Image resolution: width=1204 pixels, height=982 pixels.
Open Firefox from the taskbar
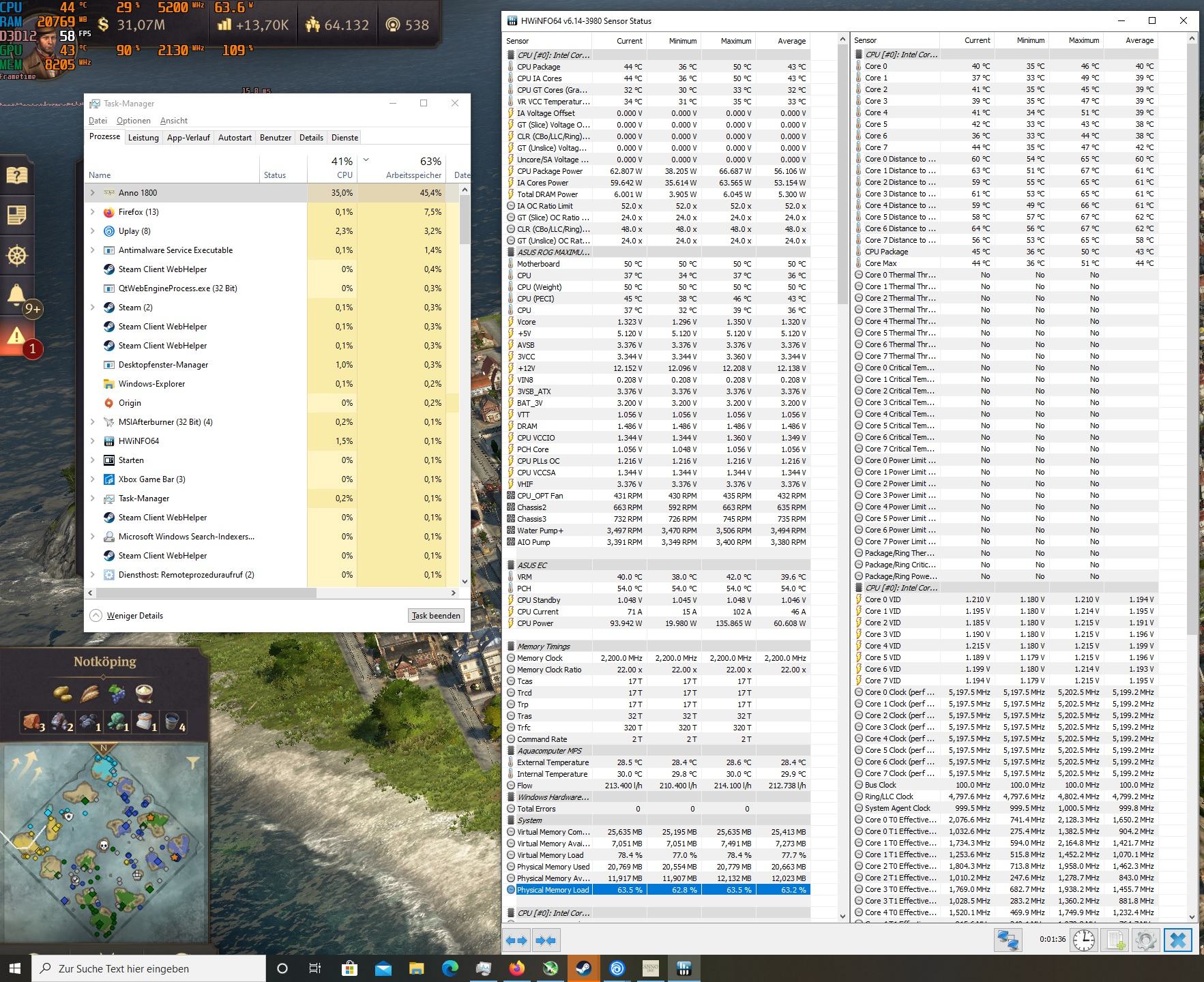pyautogui.click(x=516, y=968)
